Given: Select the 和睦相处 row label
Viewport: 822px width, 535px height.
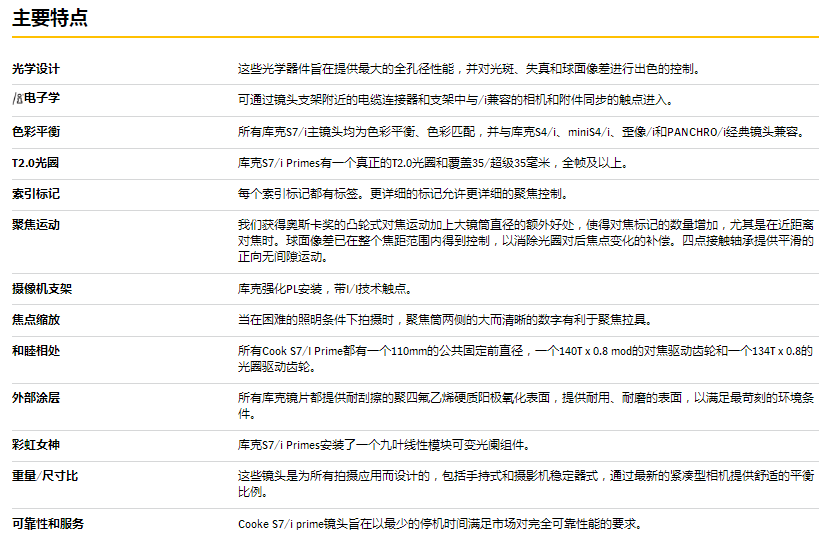Looking at the screenshot, I should coord(36,351).
